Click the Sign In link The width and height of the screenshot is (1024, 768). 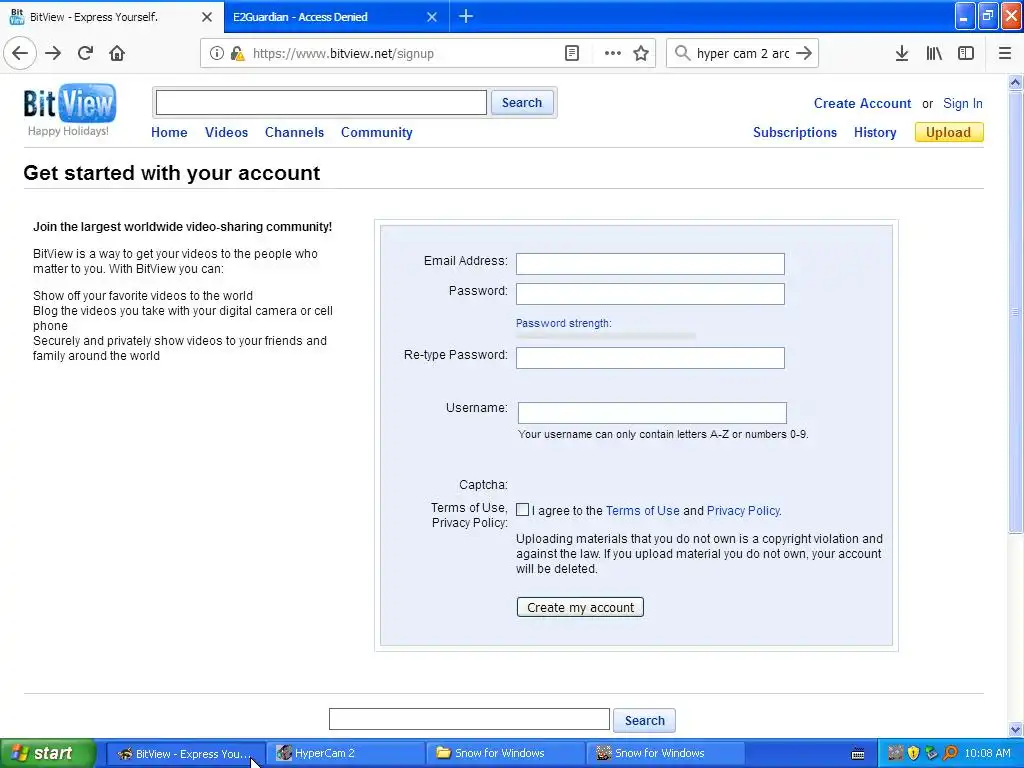tap(963, 103)
